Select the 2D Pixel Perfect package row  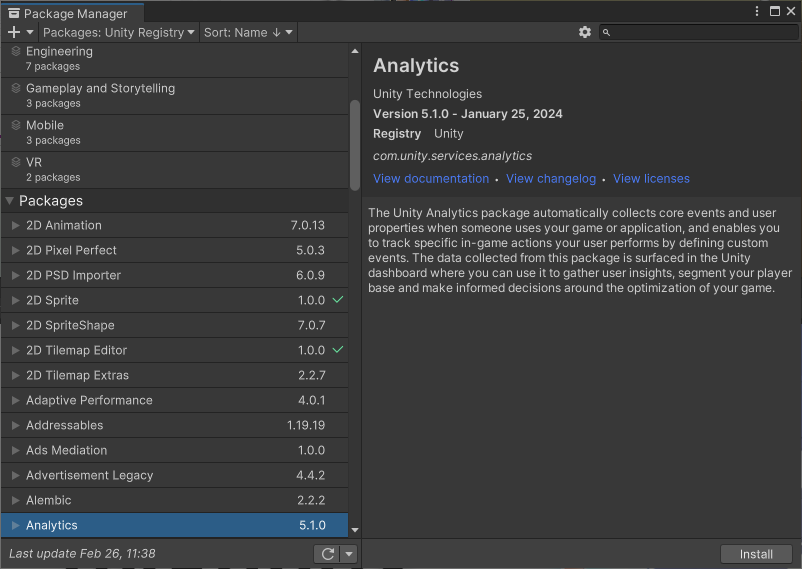174,250
